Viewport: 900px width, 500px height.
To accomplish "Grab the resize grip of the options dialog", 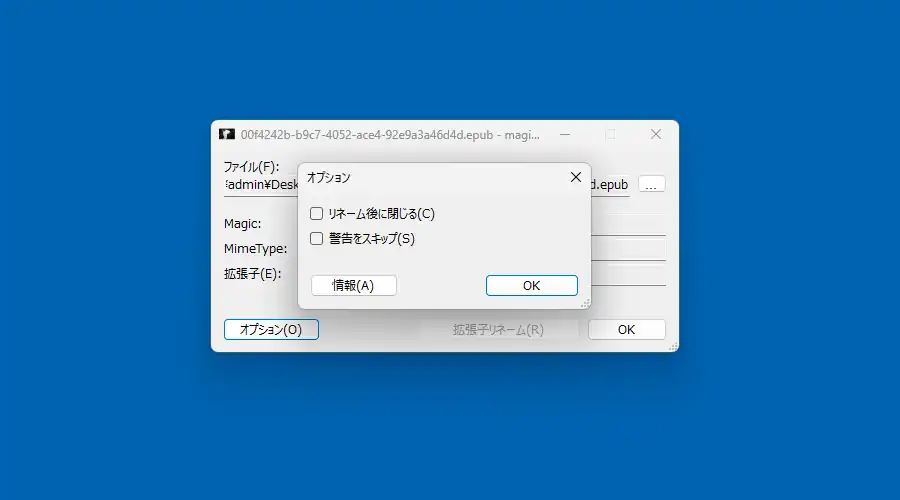I will [585, 303].
